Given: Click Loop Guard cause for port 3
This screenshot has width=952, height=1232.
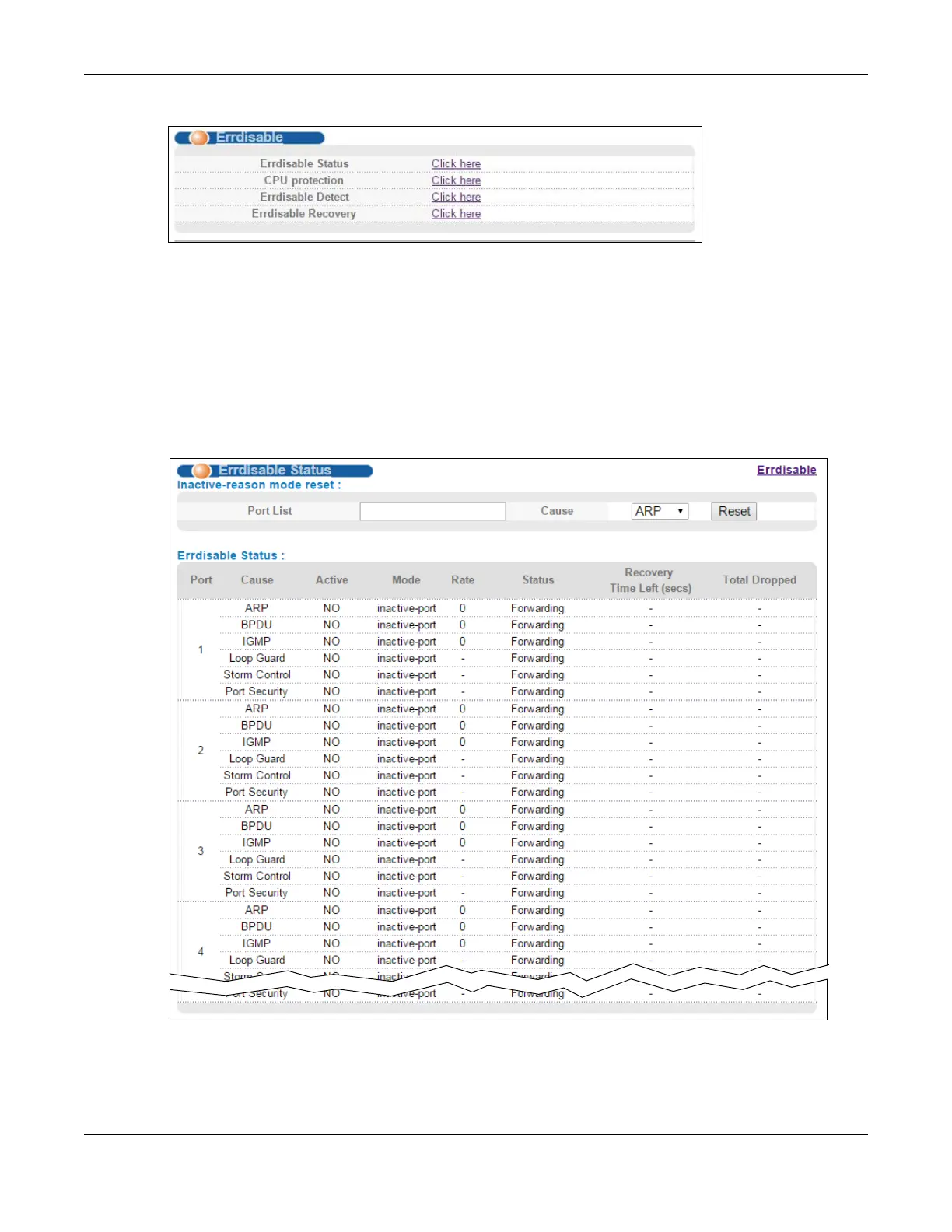Looking at the screenshot, I should click(x=257, y=859).
